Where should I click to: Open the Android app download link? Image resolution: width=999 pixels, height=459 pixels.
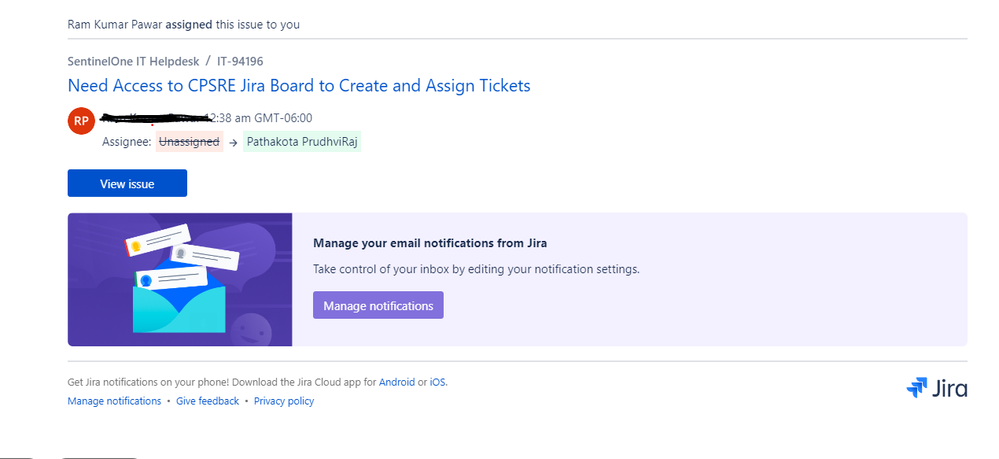click(x=397, y=382)
